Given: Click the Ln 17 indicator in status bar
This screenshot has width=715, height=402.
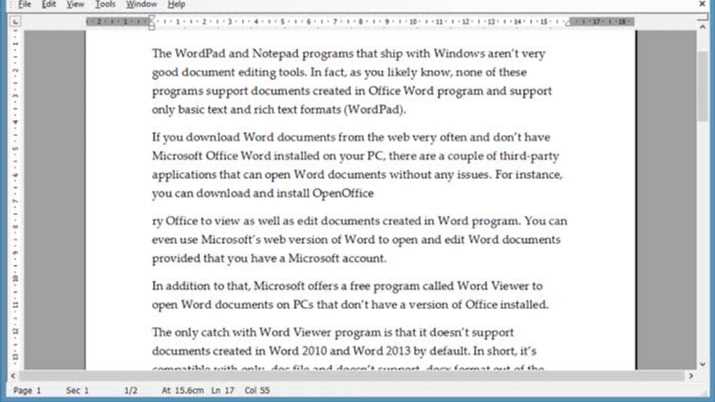Looking at the screenshot, I should click(x=222, y=391).
